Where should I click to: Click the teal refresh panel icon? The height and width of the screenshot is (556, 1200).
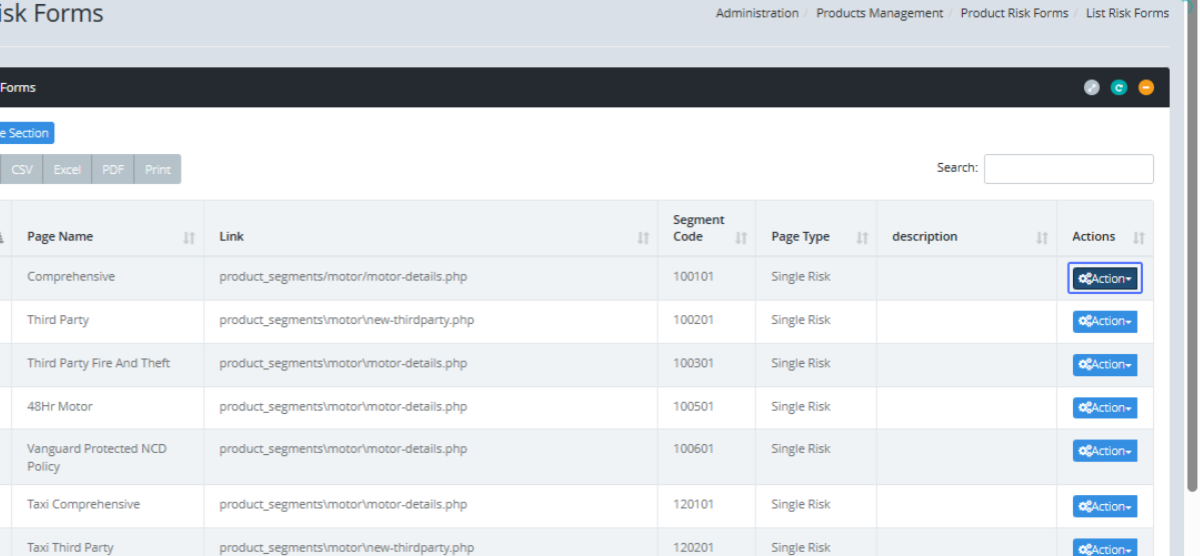[x=1119, y=88]
